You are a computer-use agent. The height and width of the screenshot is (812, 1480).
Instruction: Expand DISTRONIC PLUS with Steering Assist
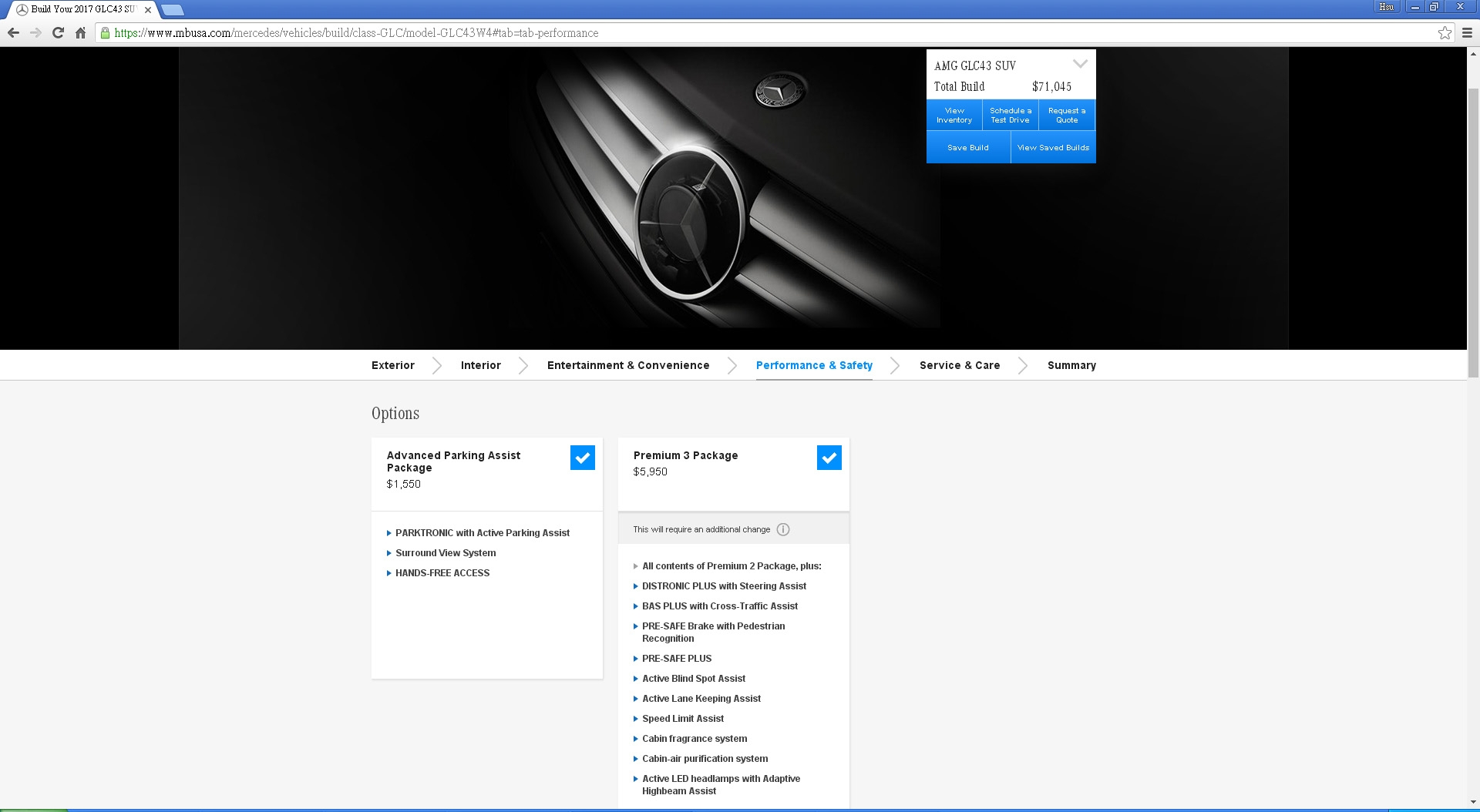(x=719, y=586)
